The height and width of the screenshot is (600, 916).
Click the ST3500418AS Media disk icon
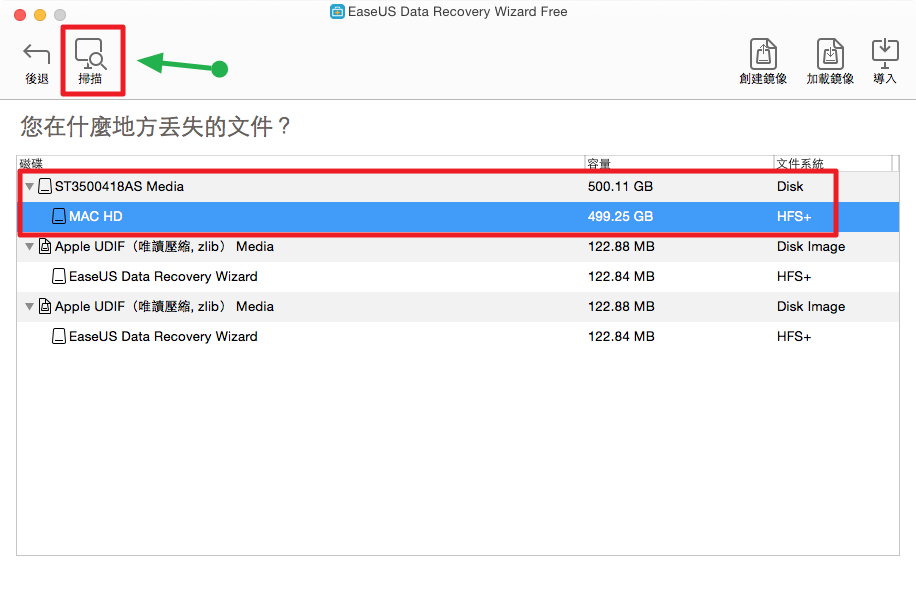(45, 187)
